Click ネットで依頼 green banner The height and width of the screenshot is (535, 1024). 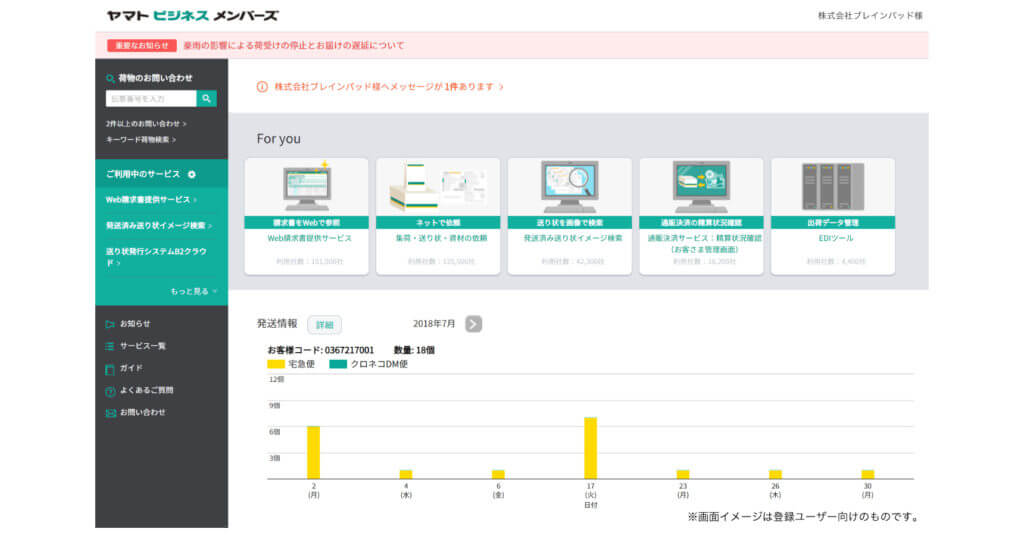click(x=438, y=223)
